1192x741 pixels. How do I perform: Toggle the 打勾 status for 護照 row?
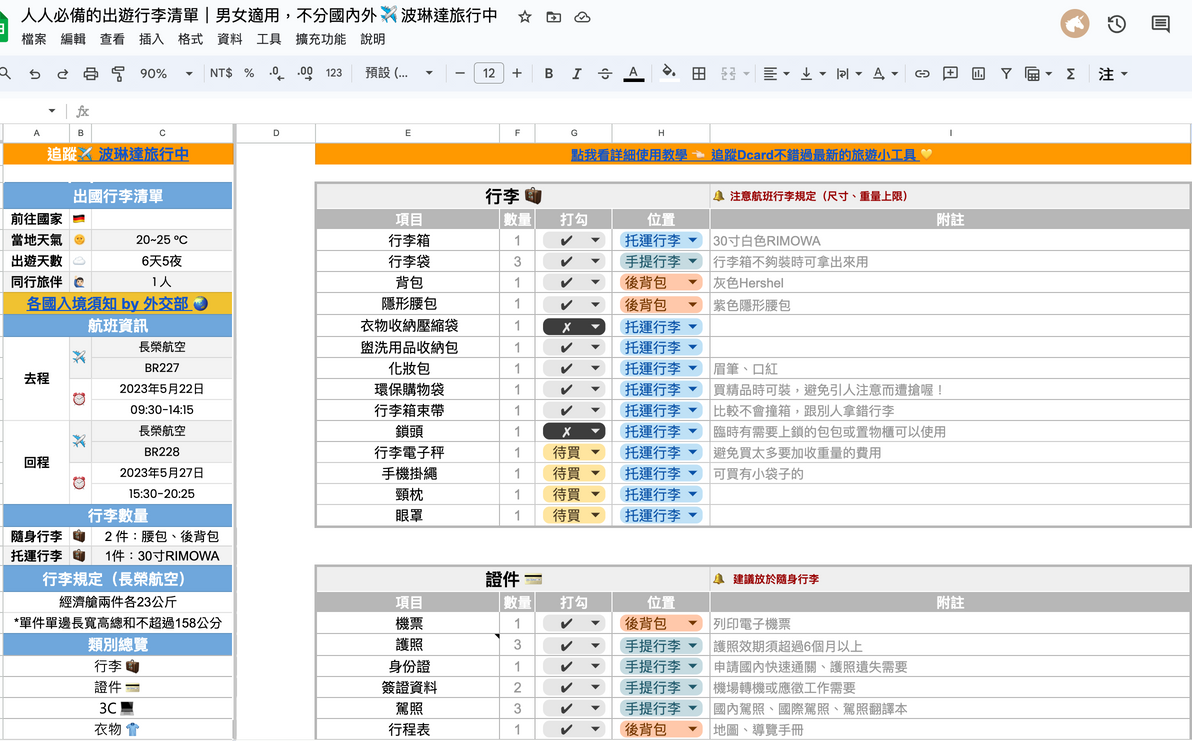click(574, 645)
